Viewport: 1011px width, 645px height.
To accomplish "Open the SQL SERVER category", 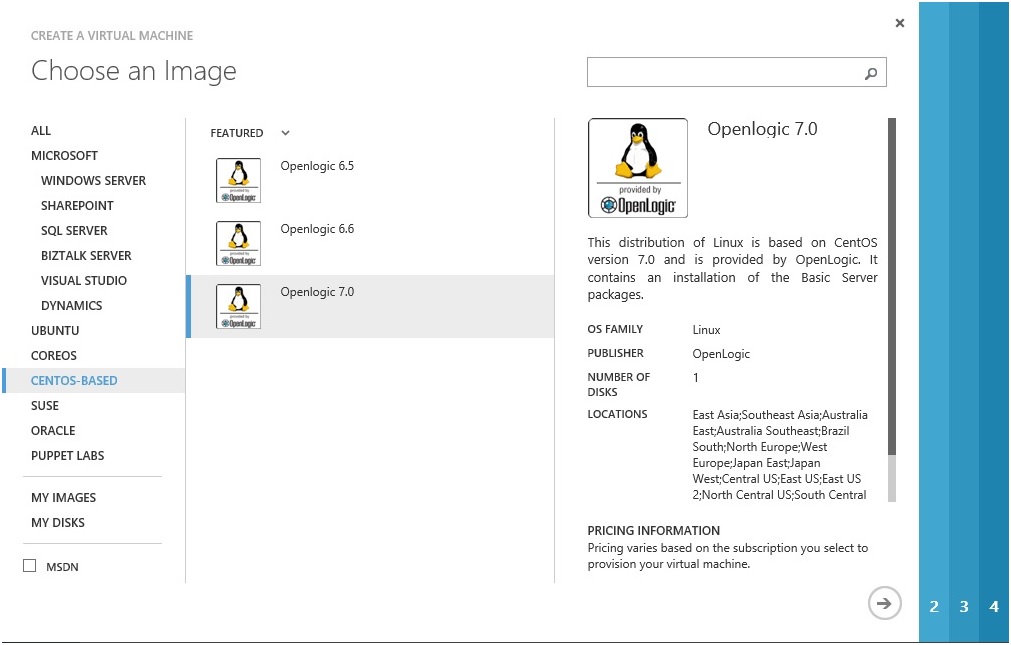I will (74, 231).
